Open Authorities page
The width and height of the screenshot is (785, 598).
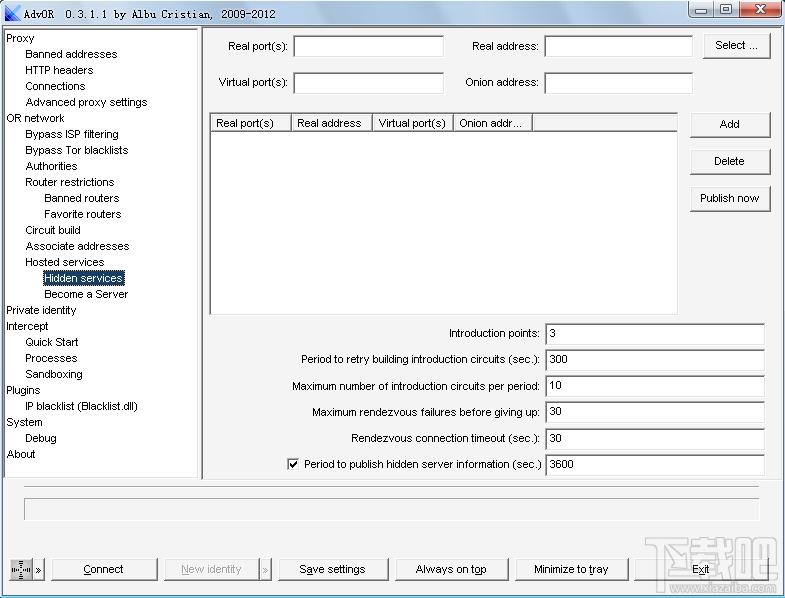[51, 166]
